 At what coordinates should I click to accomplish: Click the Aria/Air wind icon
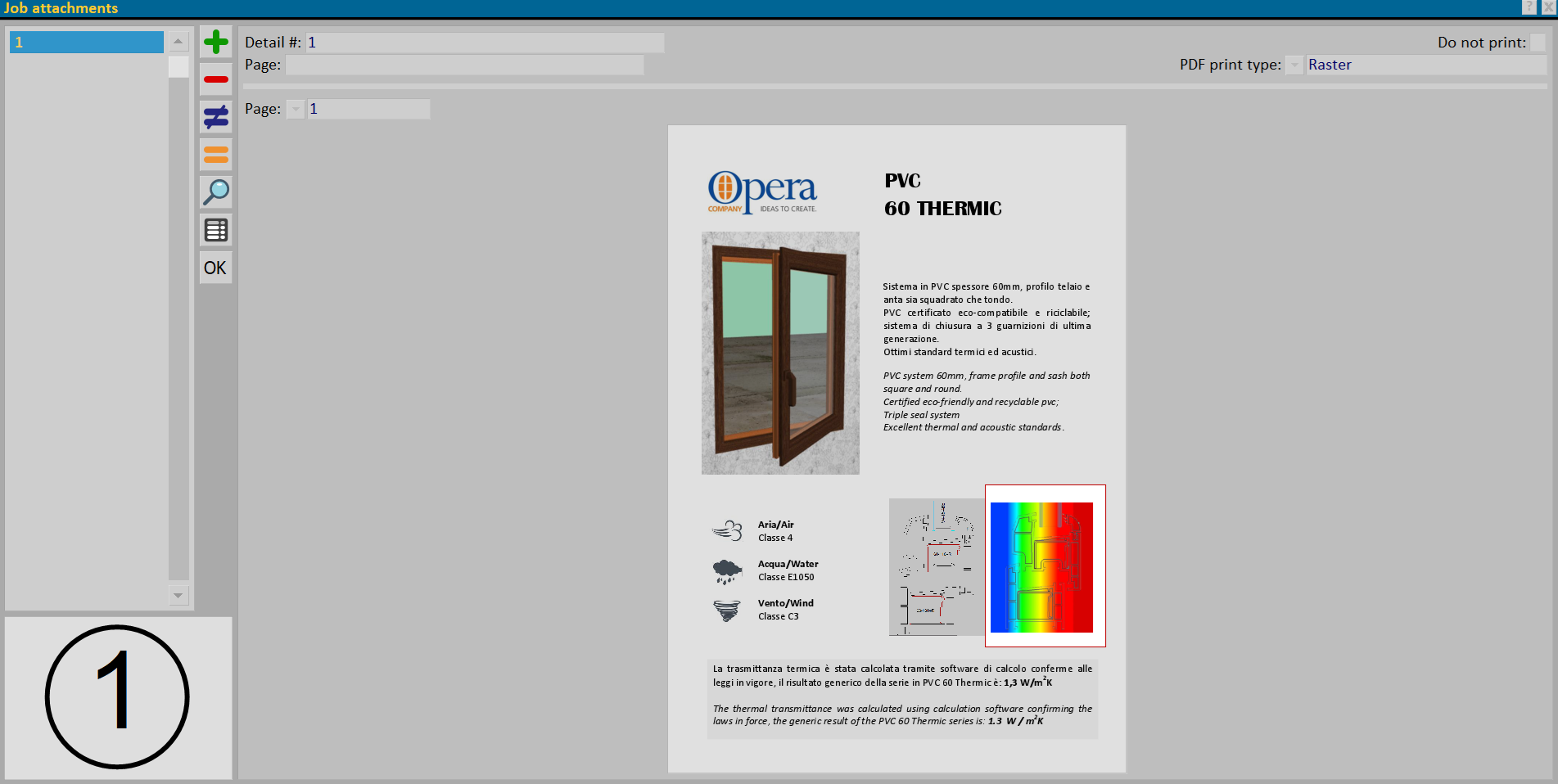[x=727, y=531]
